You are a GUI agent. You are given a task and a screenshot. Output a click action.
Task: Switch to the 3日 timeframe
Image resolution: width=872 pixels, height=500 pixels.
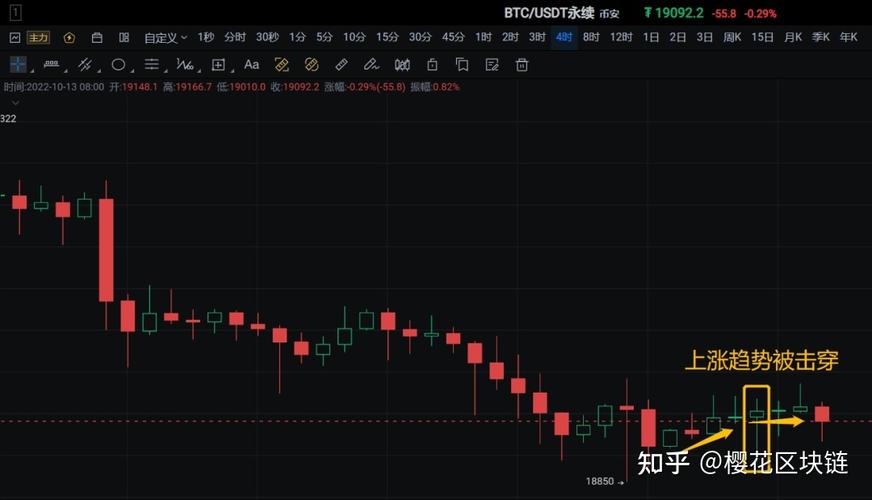[x=705, y=37]
